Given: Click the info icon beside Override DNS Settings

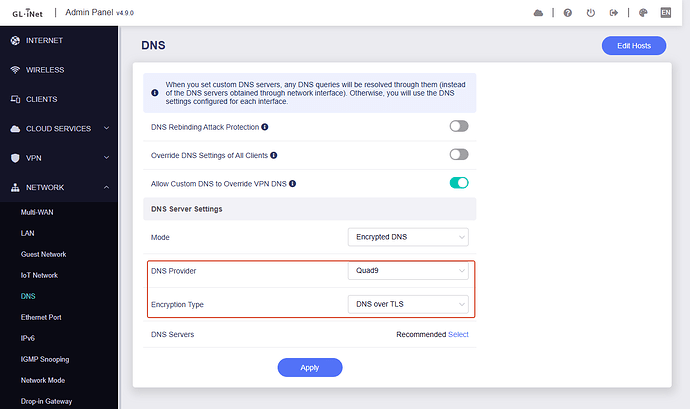Looking at the screenshot, I should 274,155.
